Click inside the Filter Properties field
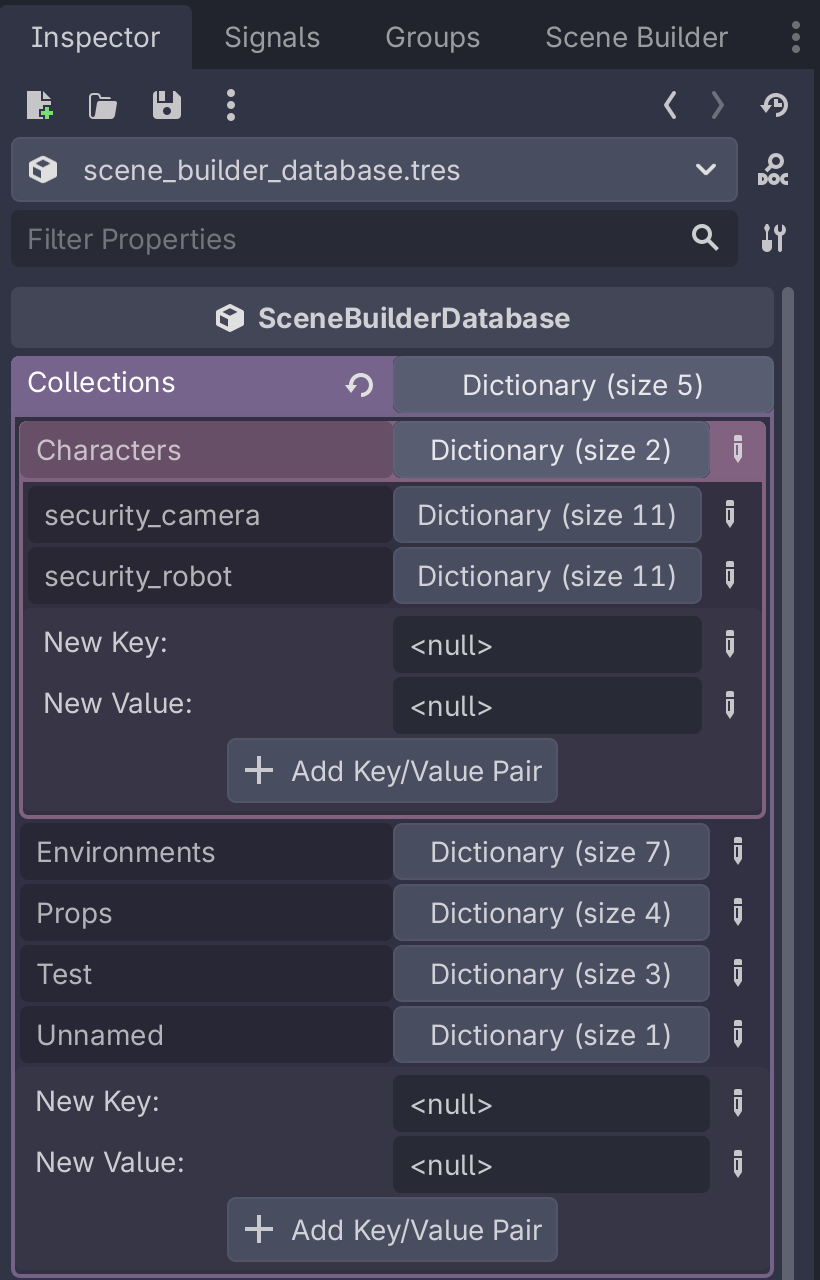Image resolution: width=820 pixels, height=1280 pixels. [300, 239]
